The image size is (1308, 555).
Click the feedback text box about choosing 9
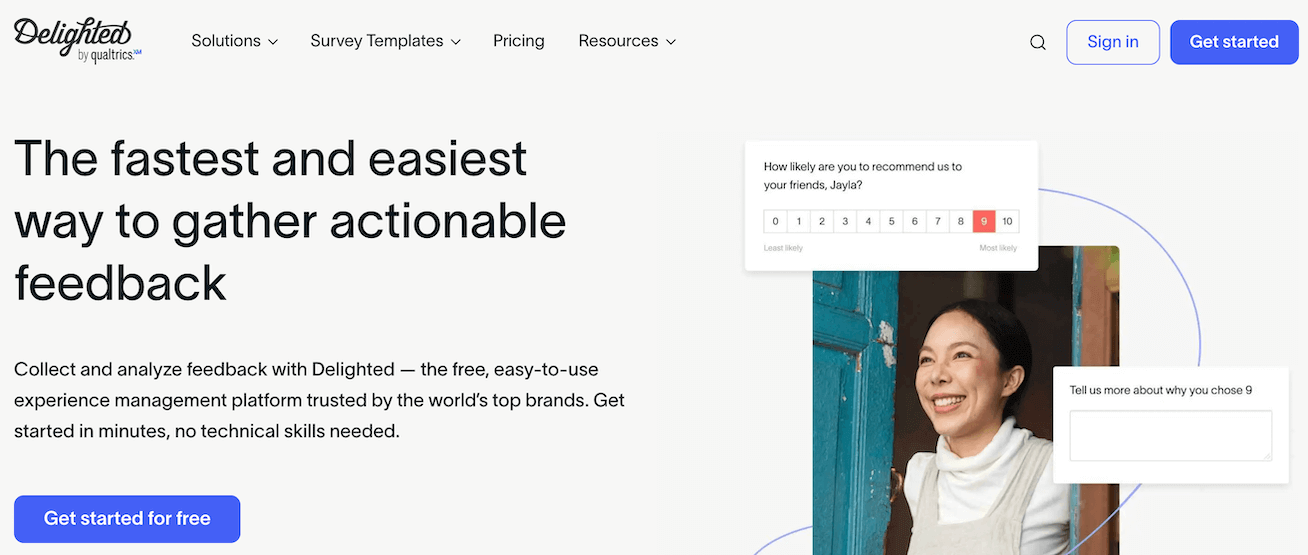pos(1170,436)
